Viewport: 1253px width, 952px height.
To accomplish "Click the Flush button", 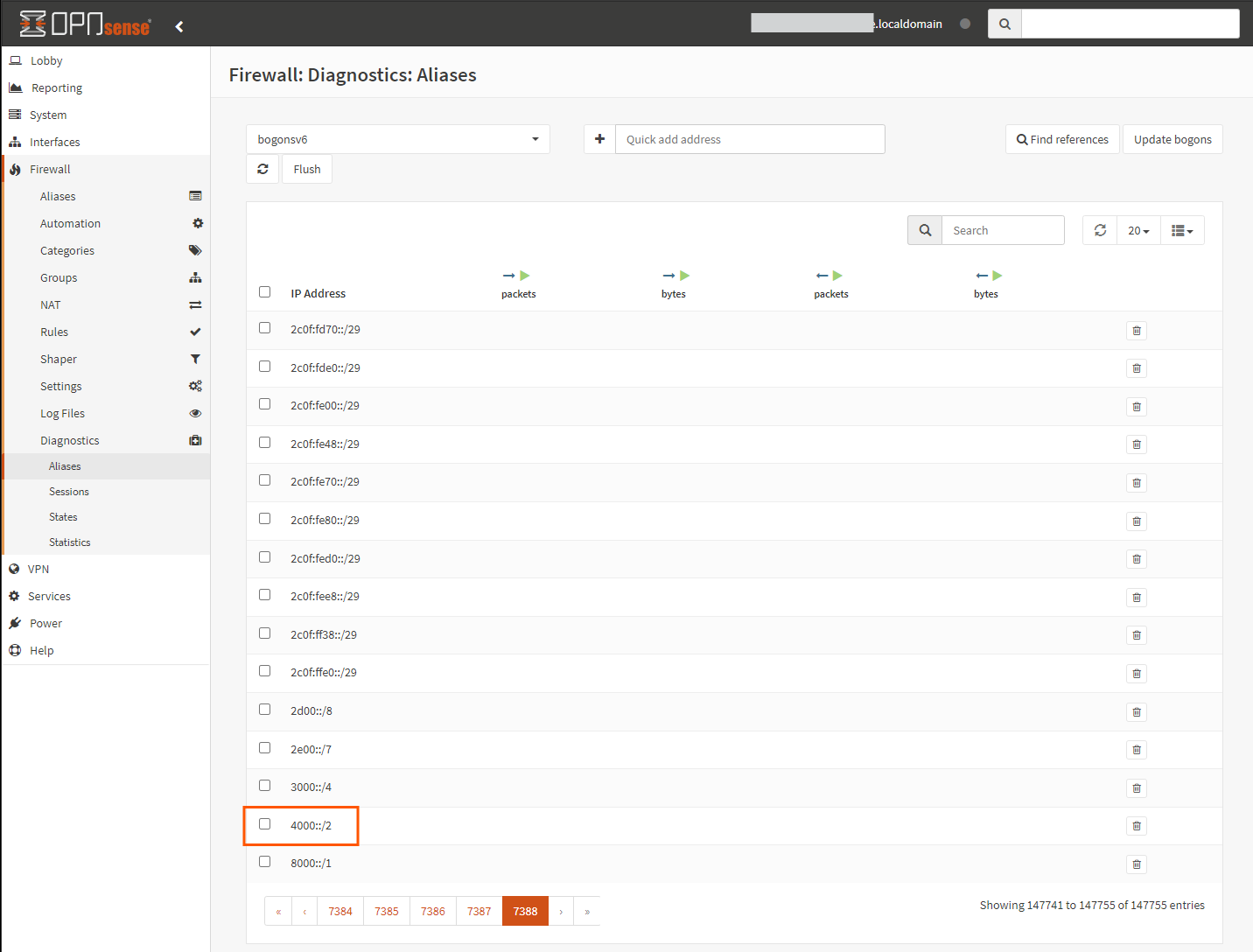I will 307,169.
